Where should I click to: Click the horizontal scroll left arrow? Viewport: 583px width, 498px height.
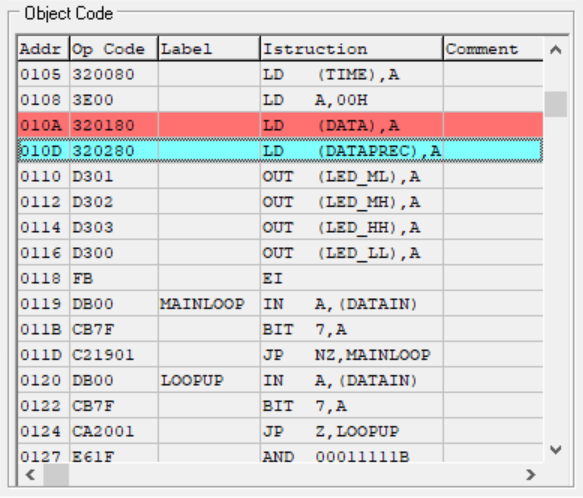[x=30, y=475]
